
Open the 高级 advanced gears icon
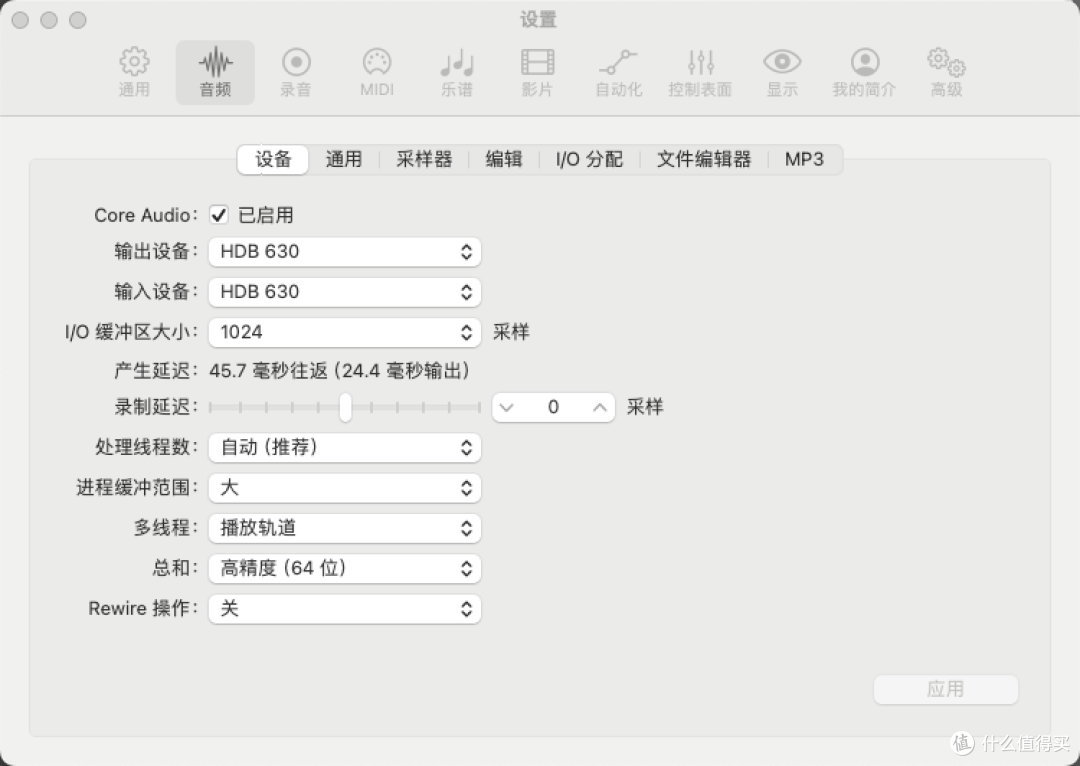pos(946,72)
